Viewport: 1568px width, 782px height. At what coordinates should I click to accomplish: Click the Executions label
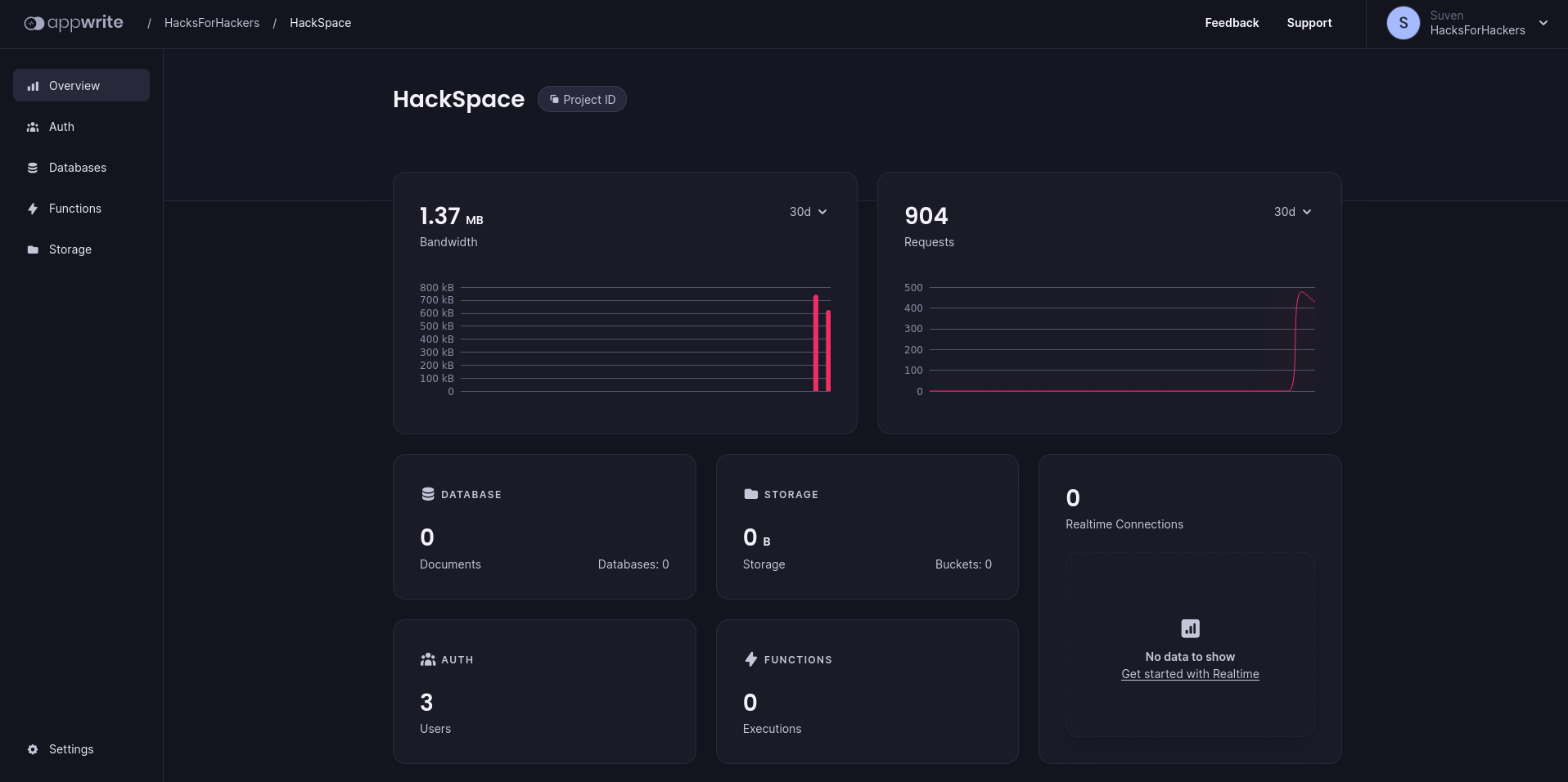772,729
